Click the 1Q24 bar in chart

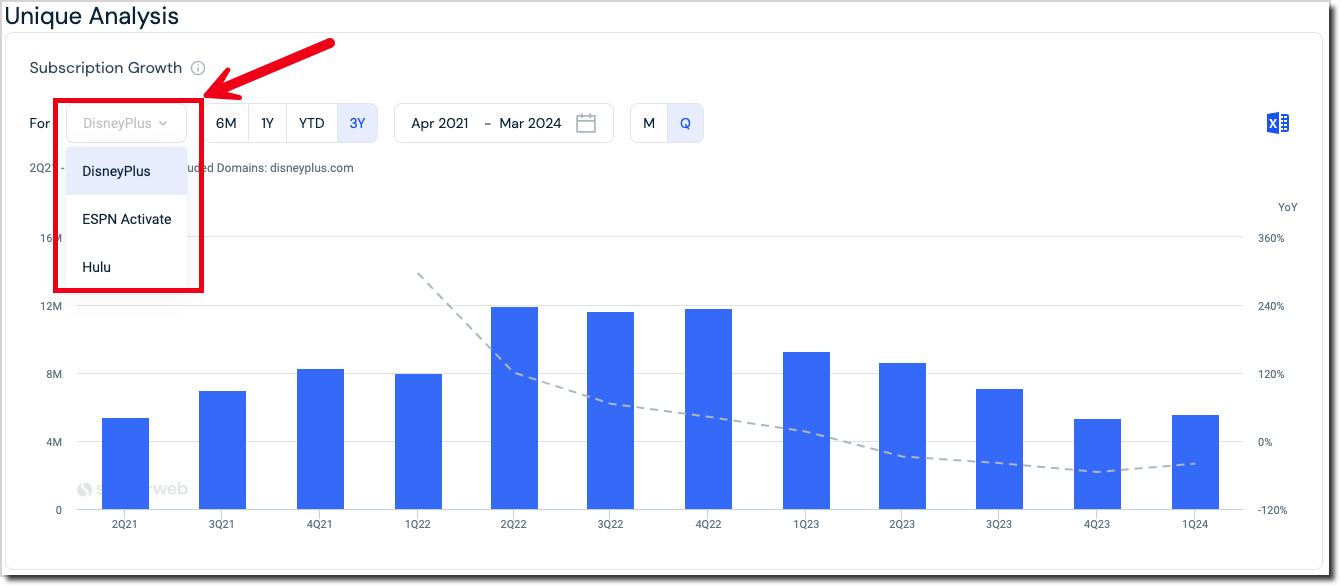(x=1195, y=462)
